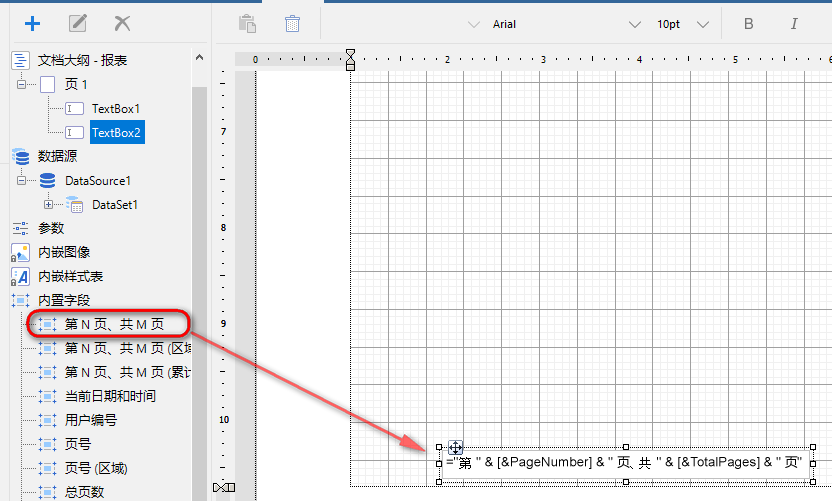The image size is (832, 501).
Task: Select 第 N 页、共 M 页 built-in field
Action: 114,324
